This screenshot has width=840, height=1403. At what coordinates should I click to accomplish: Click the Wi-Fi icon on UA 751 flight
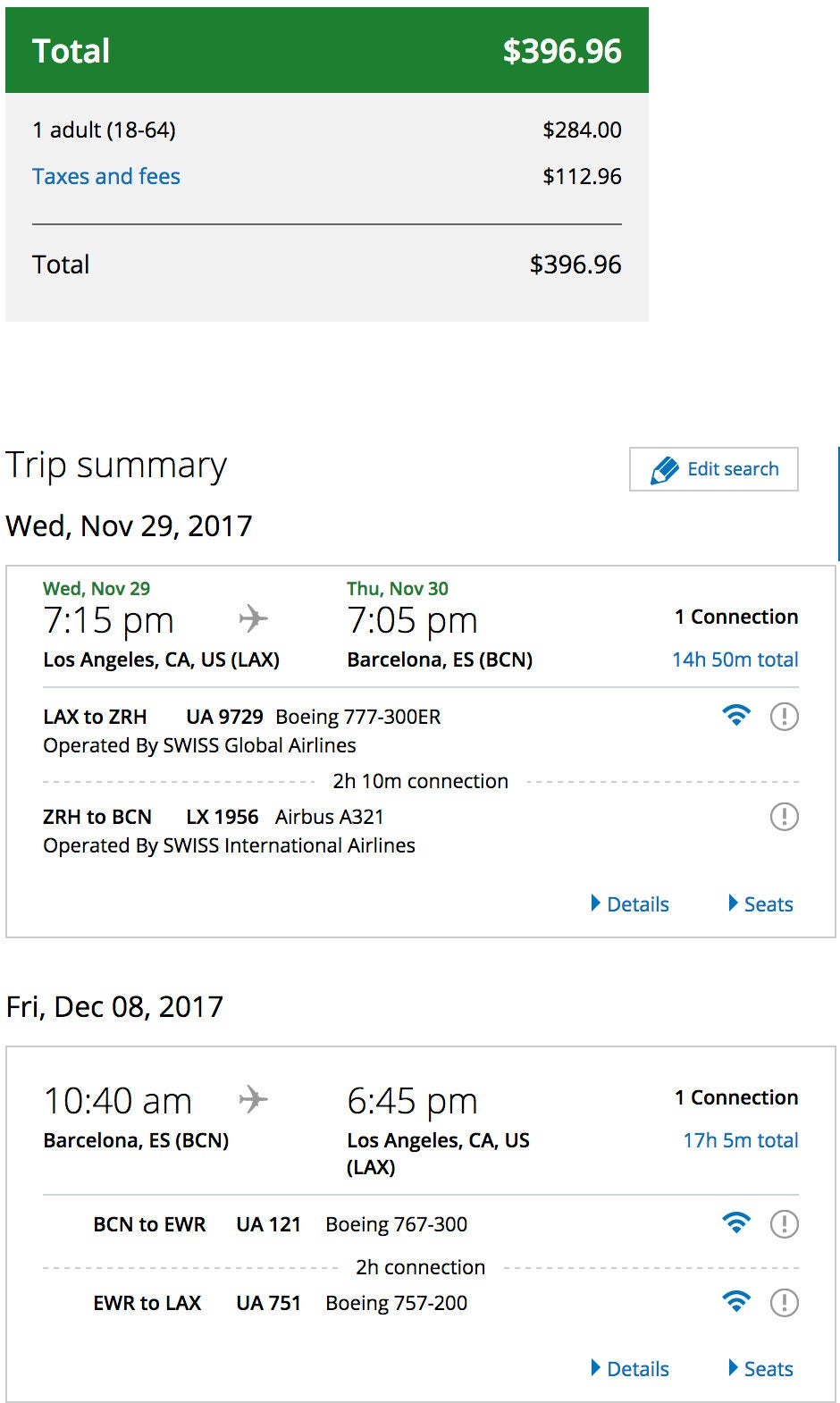735,1302
